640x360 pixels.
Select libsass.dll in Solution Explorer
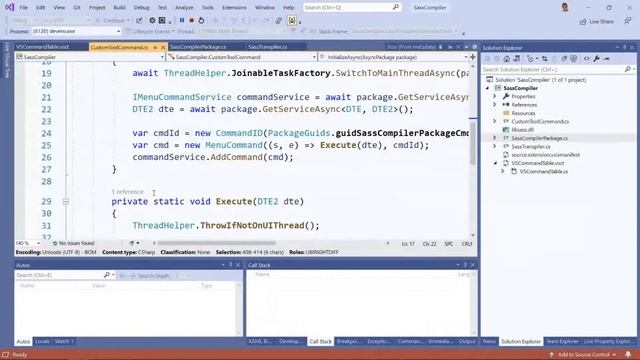(522, 130)
